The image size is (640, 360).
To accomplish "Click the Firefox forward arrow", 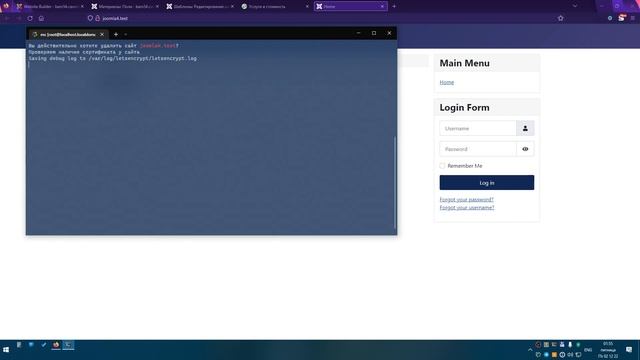I will (18, 18).
